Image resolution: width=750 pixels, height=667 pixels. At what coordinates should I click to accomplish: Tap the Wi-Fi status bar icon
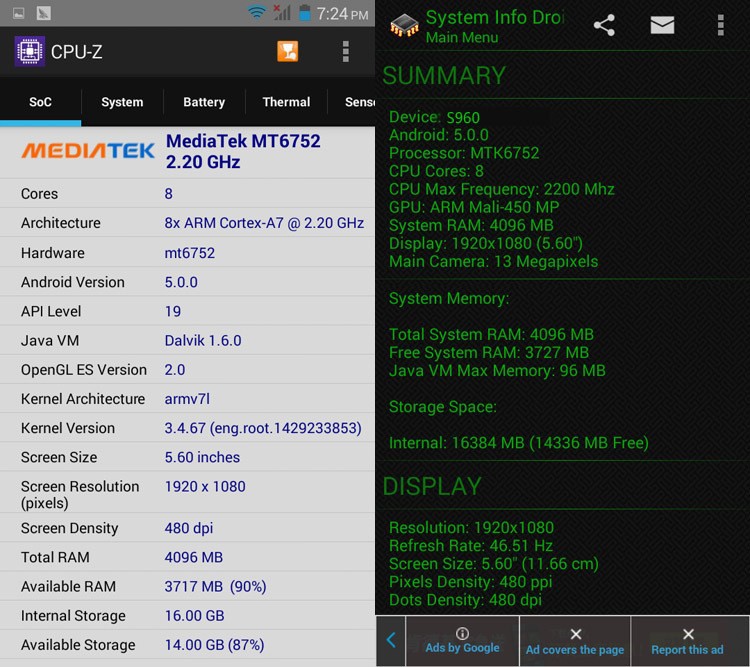(257, 13)
